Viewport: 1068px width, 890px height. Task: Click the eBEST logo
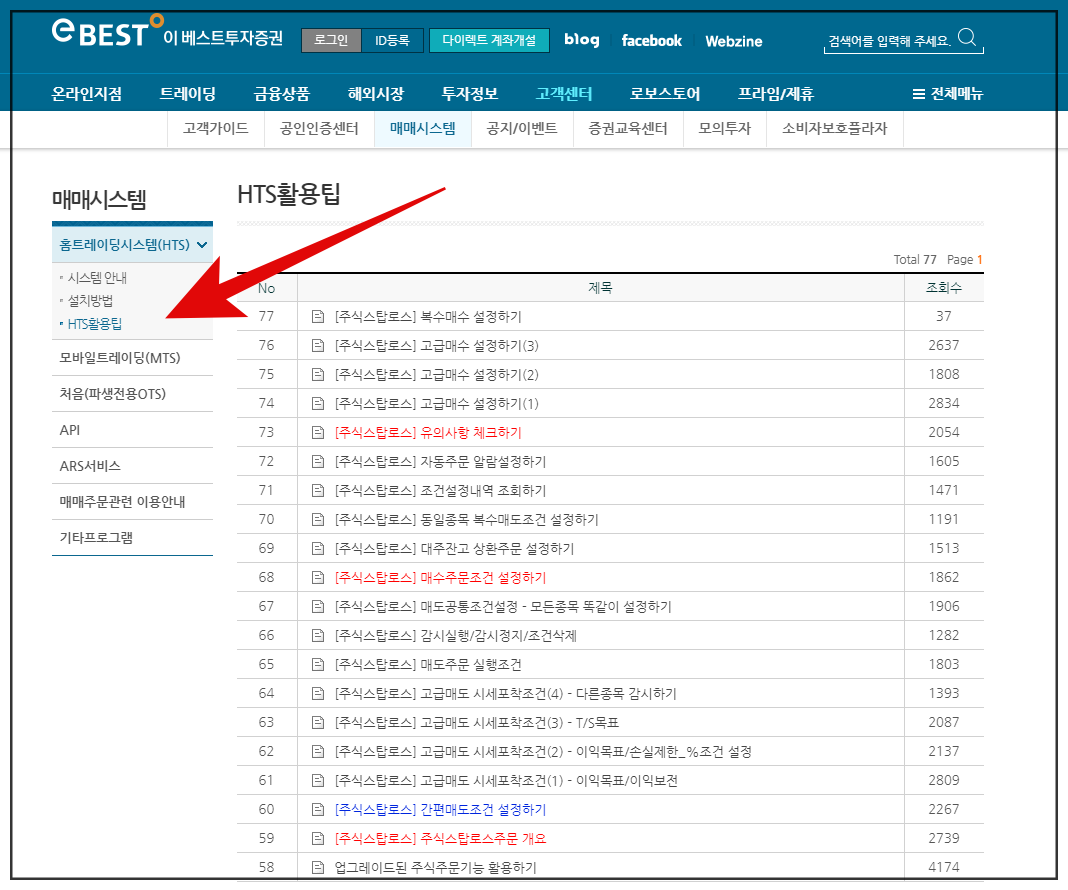(168, 31)
